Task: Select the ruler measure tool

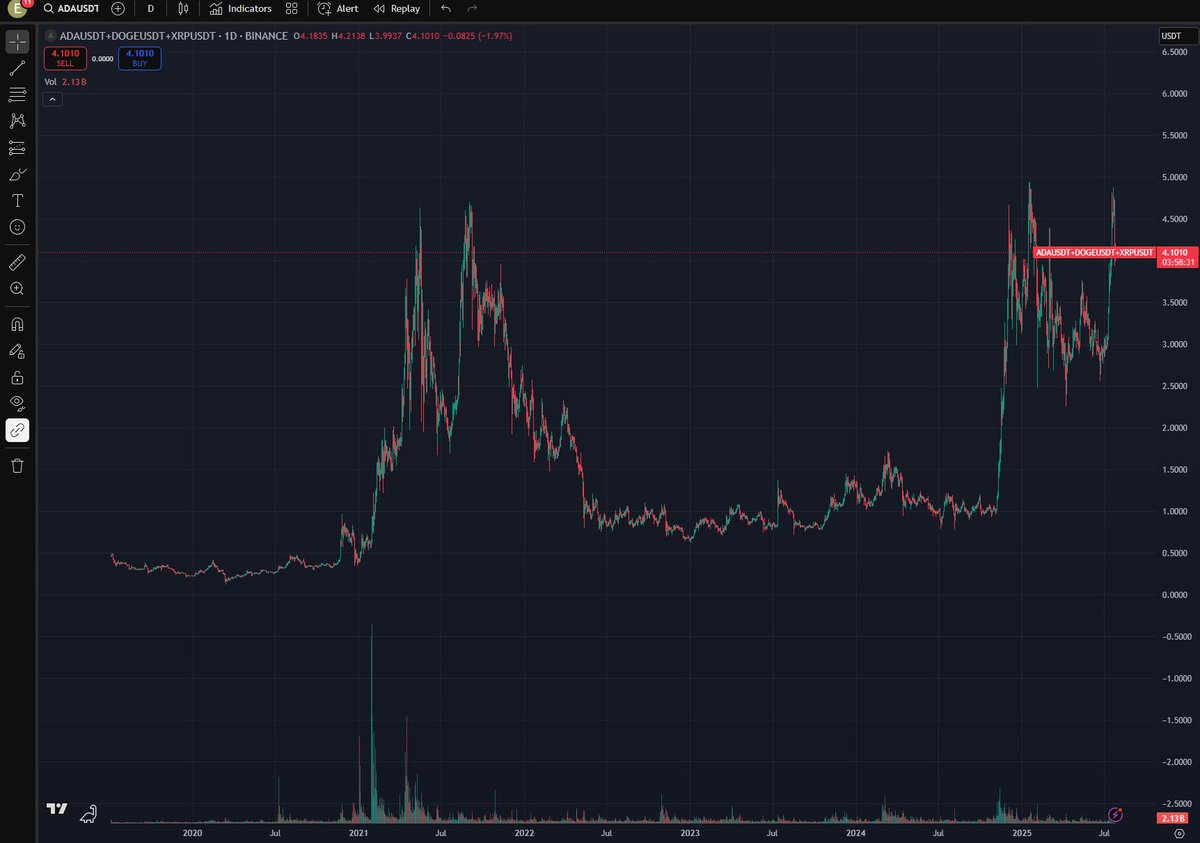Action: (17, 262)
